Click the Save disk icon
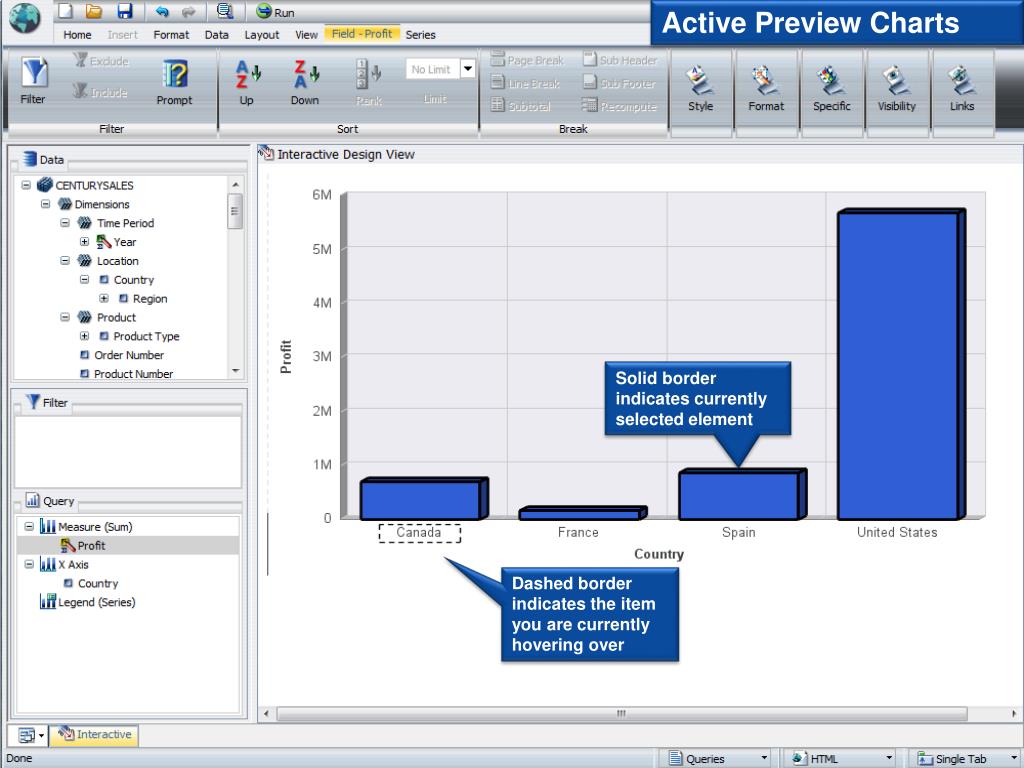This screenshot has height=768, width=1024. pyautogui.click(x=125, y=12)
